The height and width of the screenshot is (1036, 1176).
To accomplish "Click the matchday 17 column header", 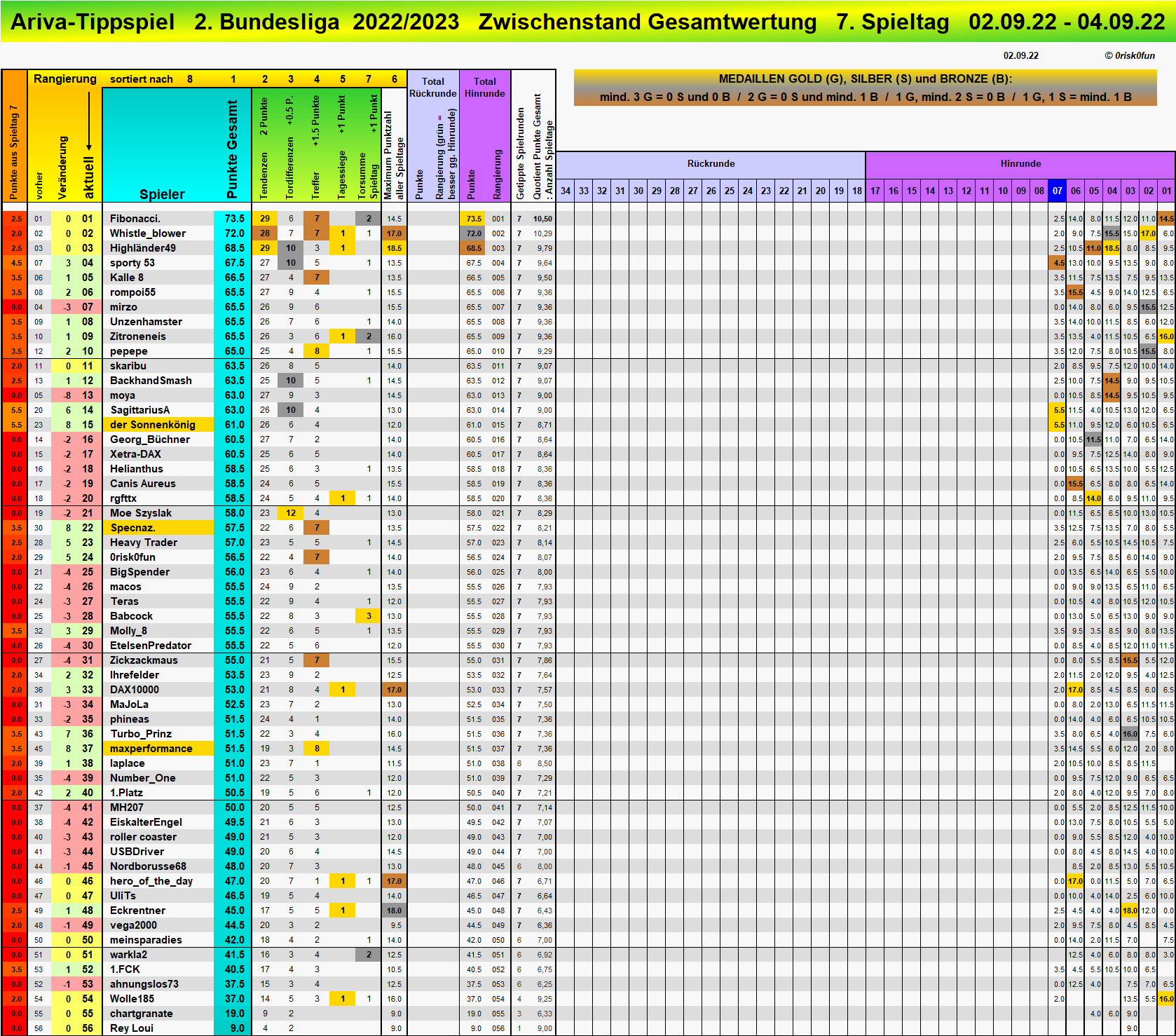I will [875, 191].
